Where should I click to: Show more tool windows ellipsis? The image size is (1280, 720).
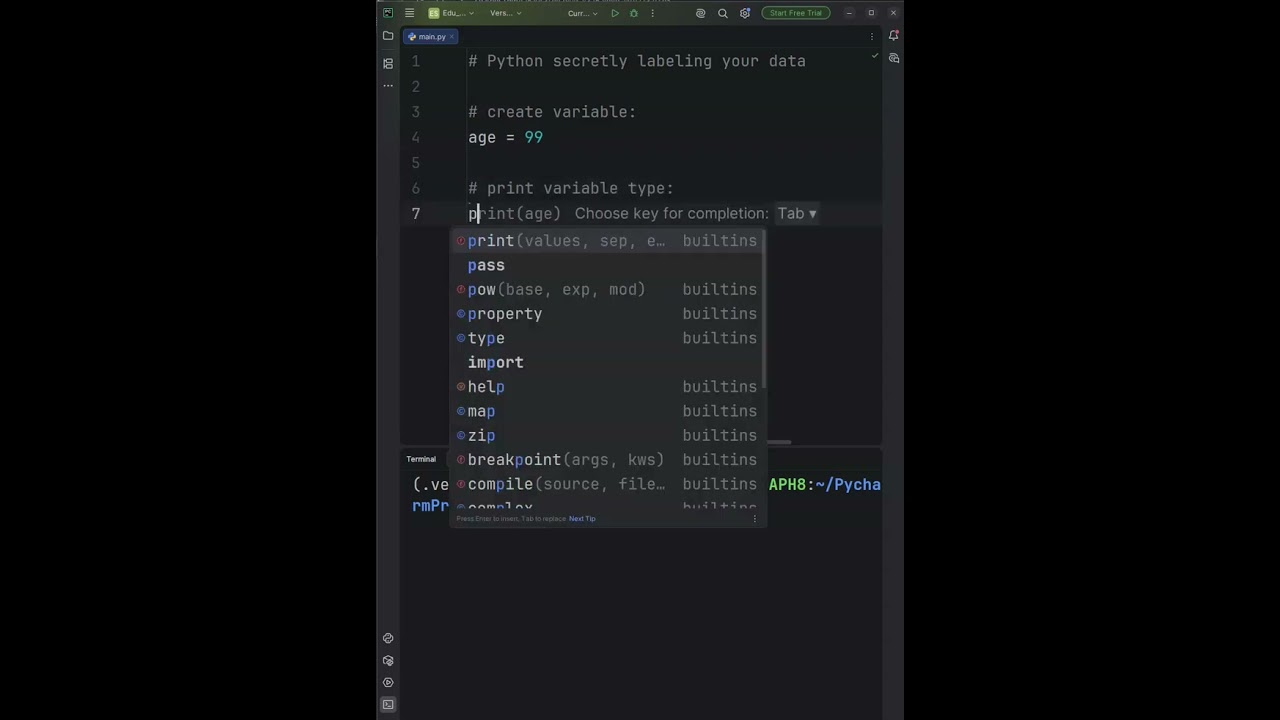click(388, 85)
